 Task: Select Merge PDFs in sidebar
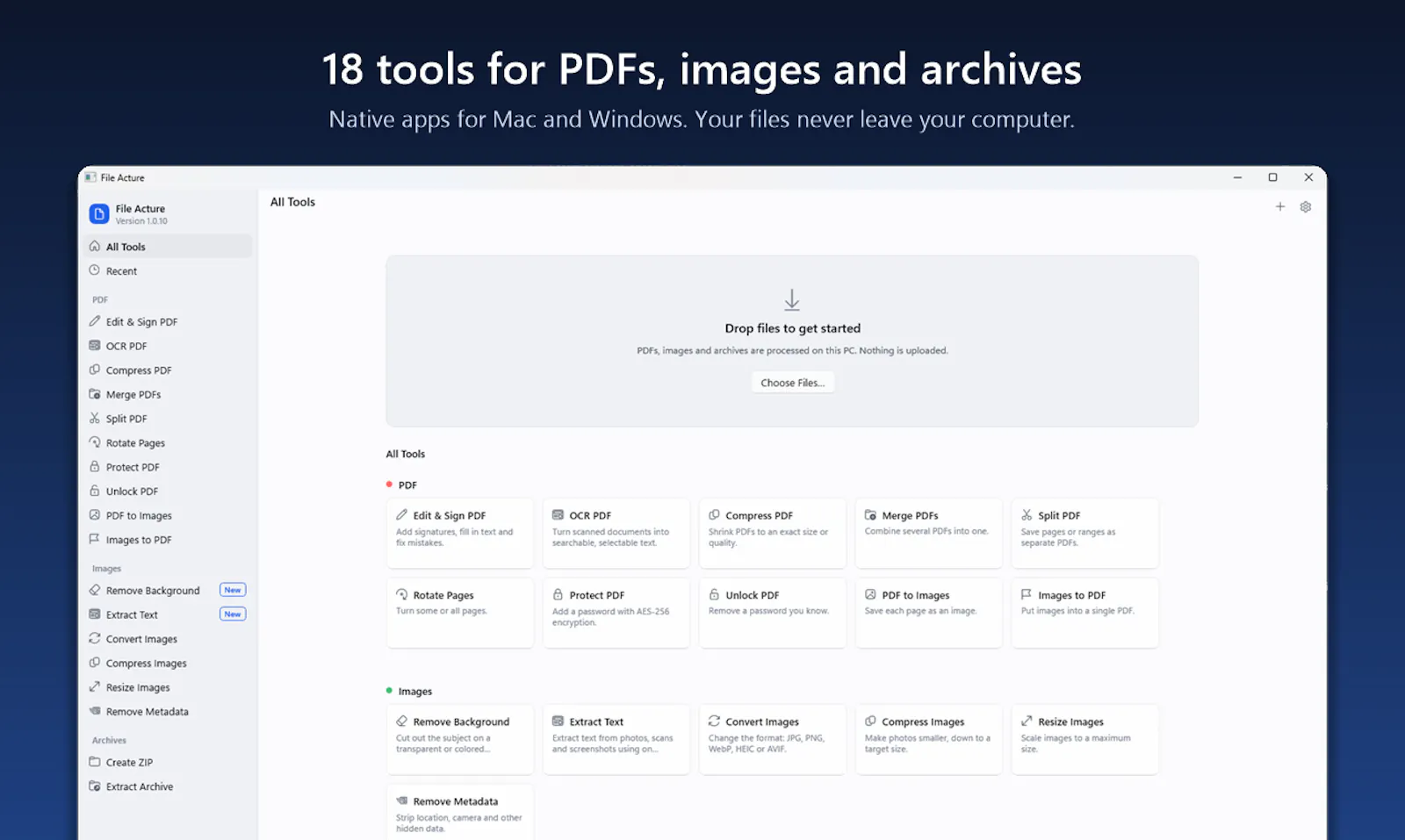(x=169, y=395)
